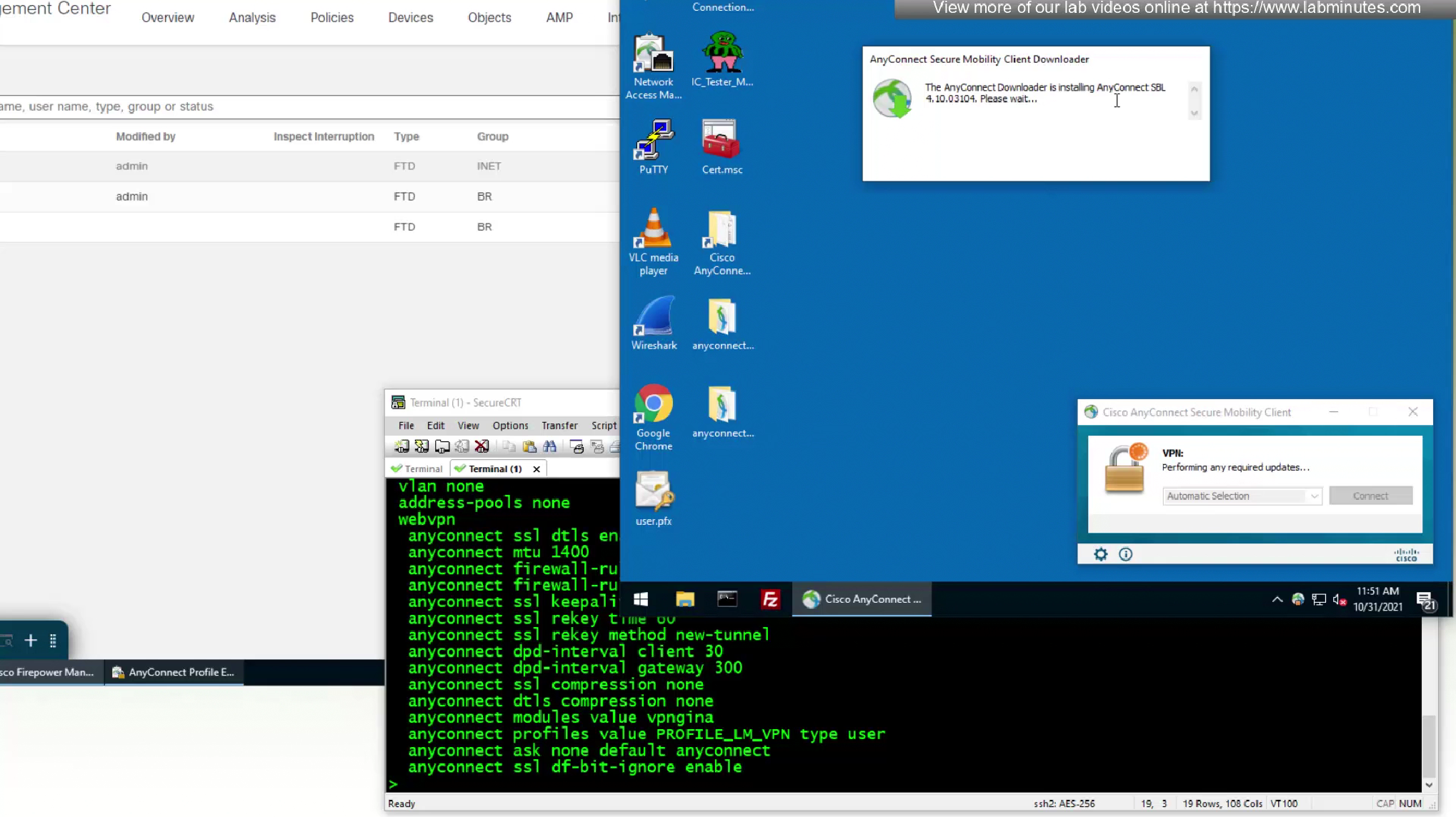Click the Quick Connect lightning icon

(x=422, y=446)
